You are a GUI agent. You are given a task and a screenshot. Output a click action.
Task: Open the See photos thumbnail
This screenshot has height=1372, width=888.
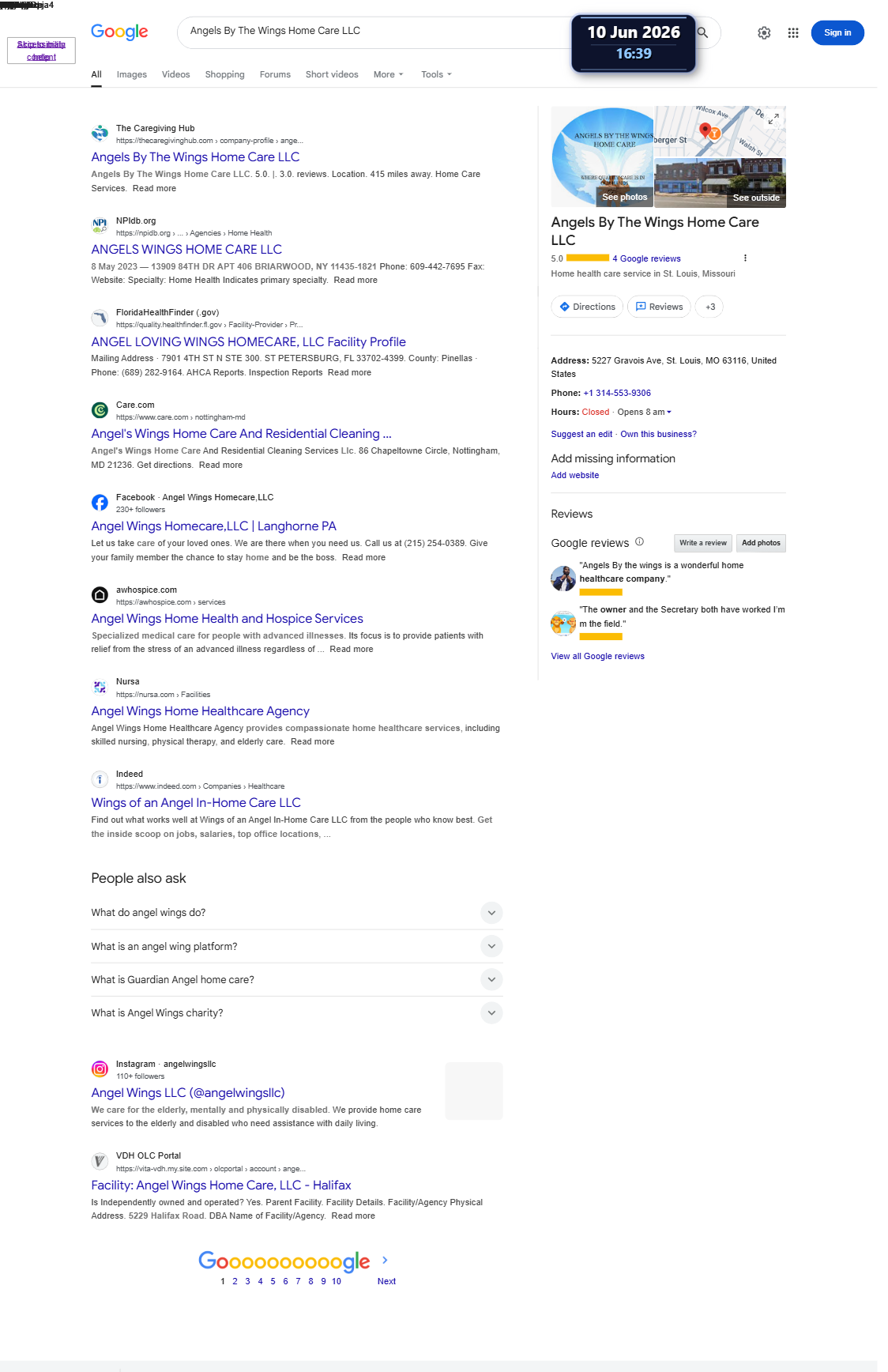pyautogui.click(x=602, y=156)
